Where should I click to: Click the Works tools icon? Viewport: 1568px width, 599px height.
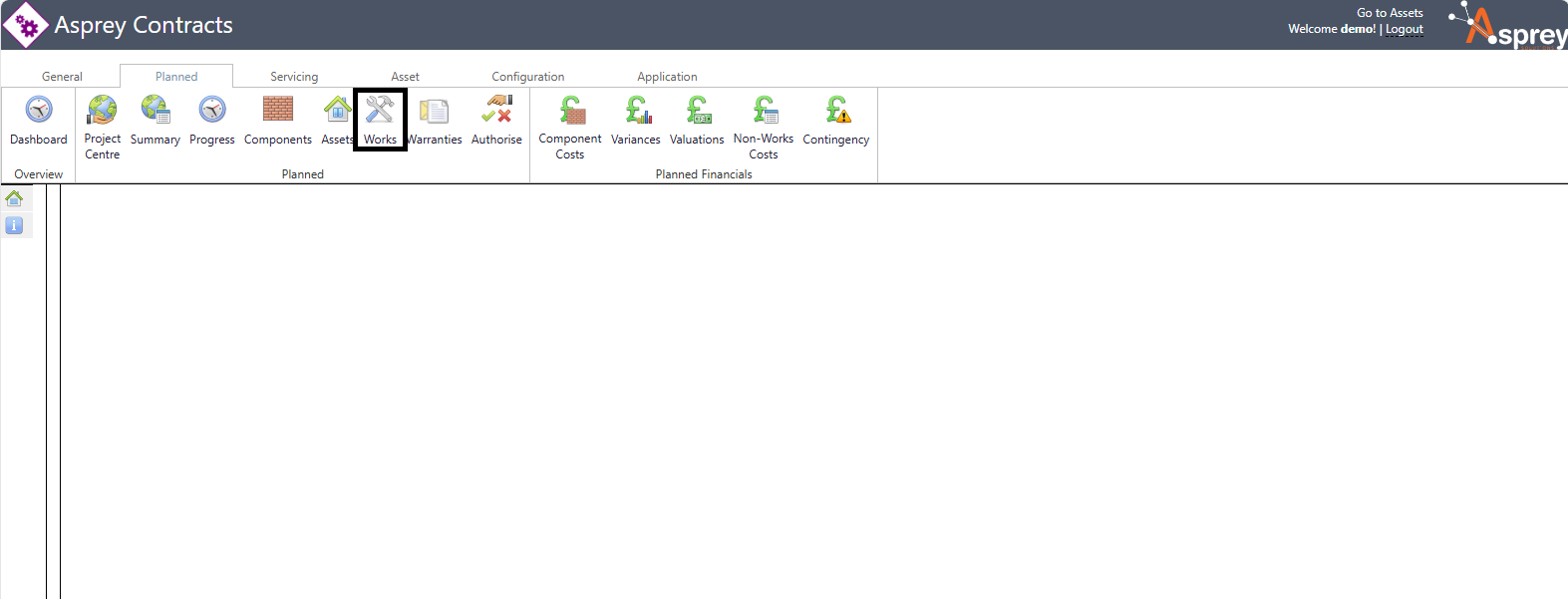tap(380, 110)
